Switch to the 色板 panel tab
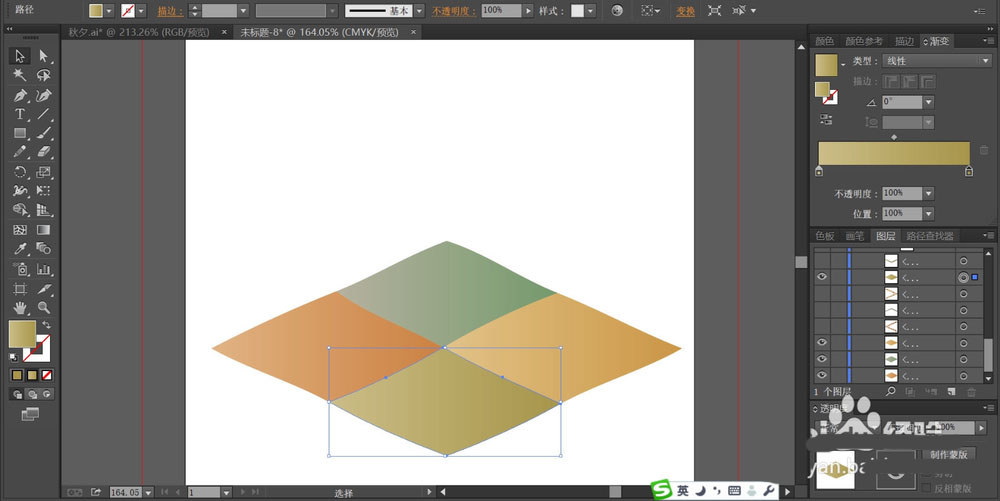 pos(825,236)
